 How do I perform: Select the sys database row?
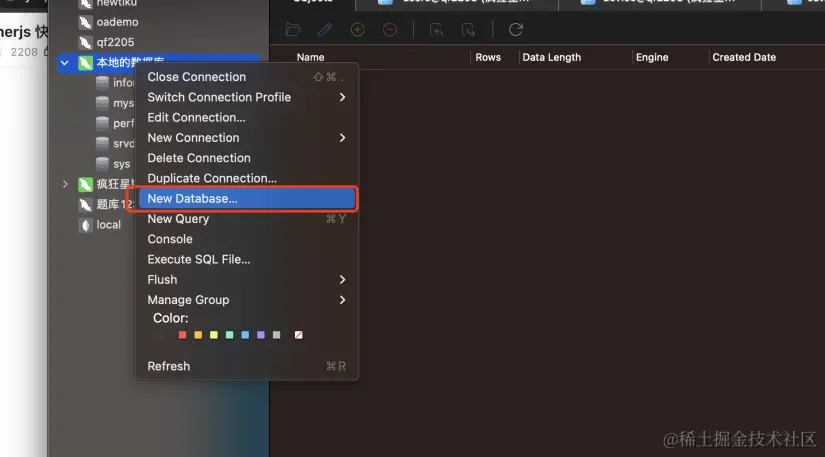96,164
